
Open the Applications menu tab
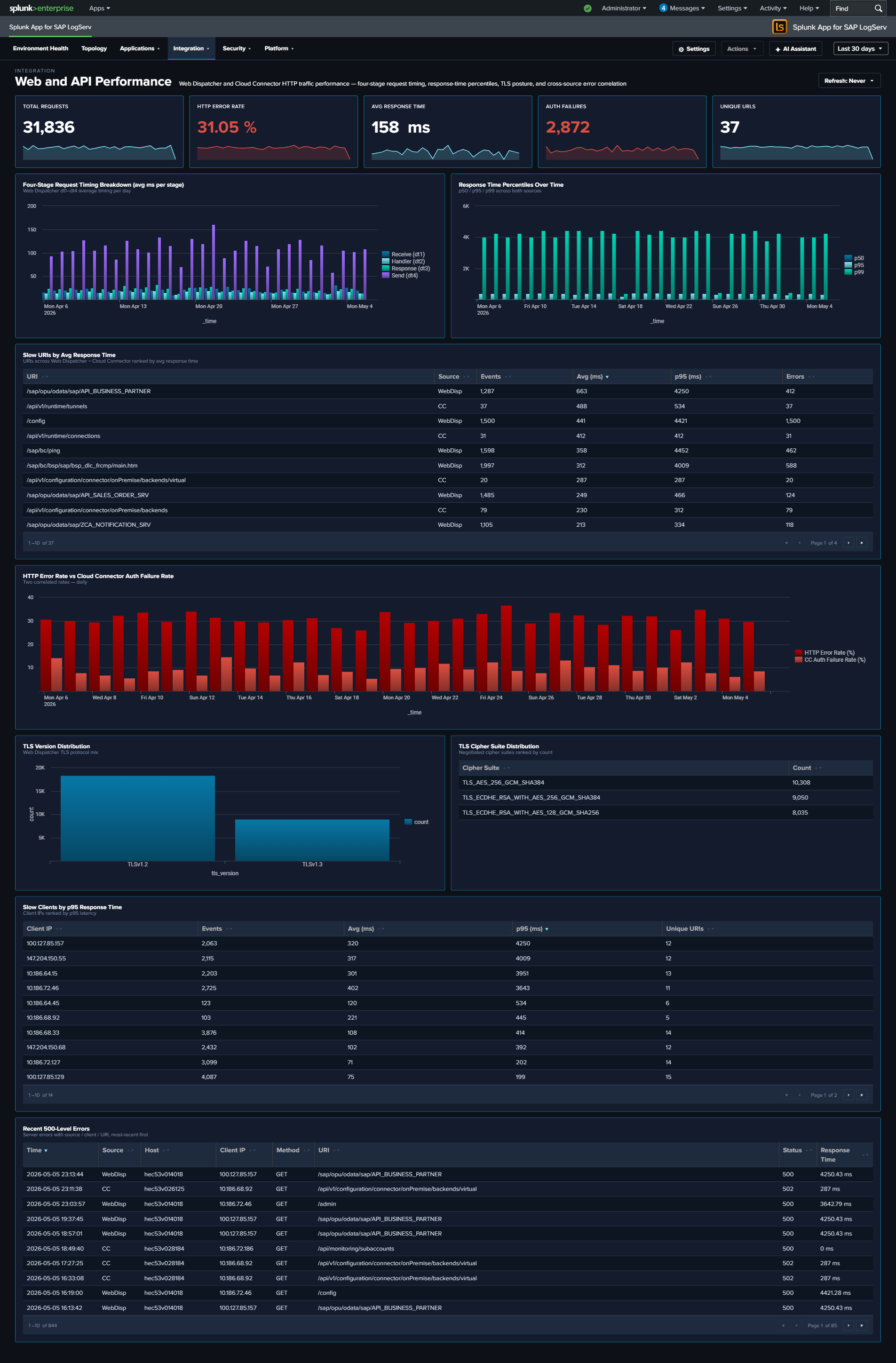coord(140,48)
